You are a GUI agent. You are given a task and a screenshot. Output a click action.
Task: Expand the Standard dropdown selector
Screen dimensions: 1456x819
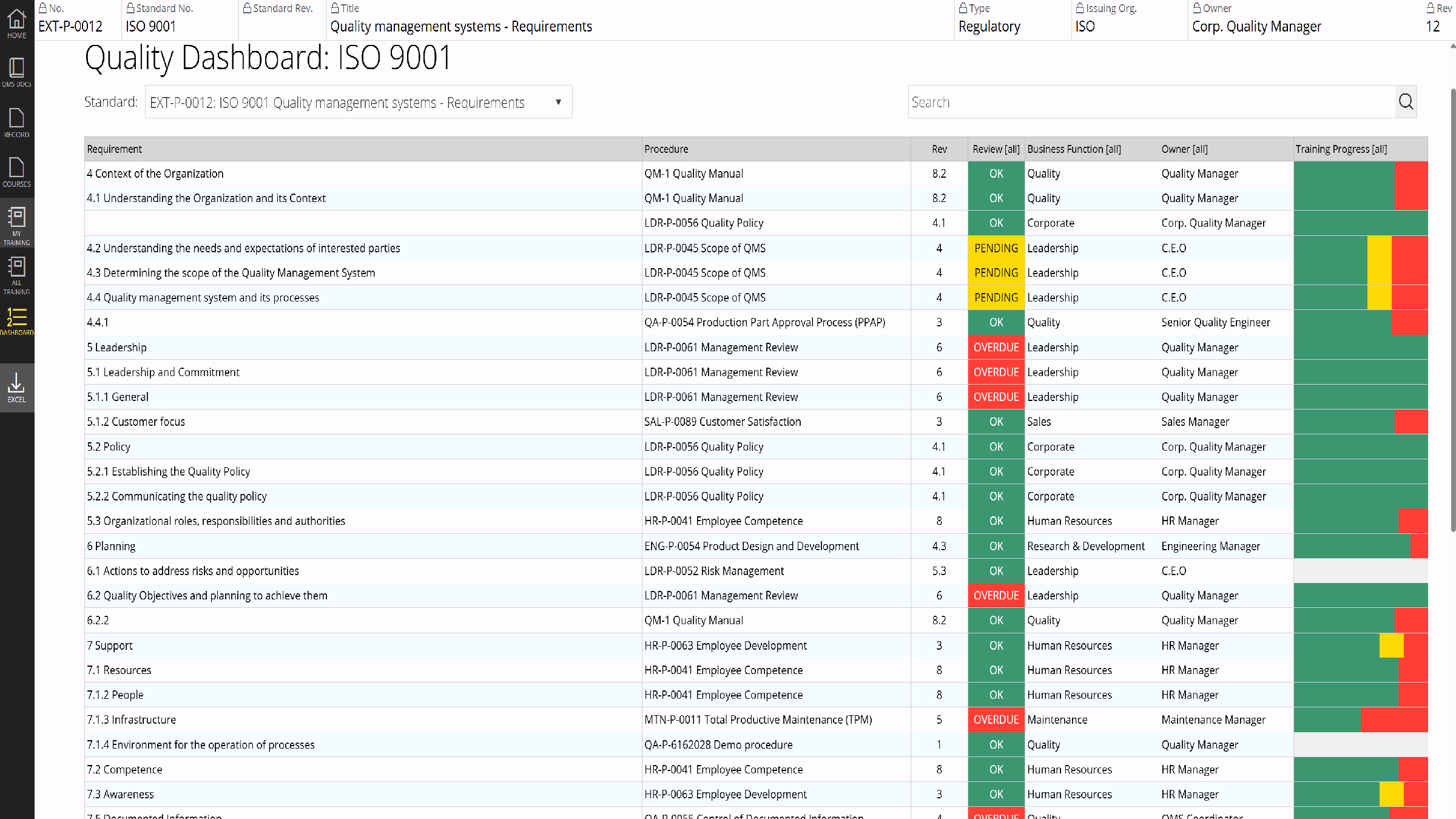point(359,102)
